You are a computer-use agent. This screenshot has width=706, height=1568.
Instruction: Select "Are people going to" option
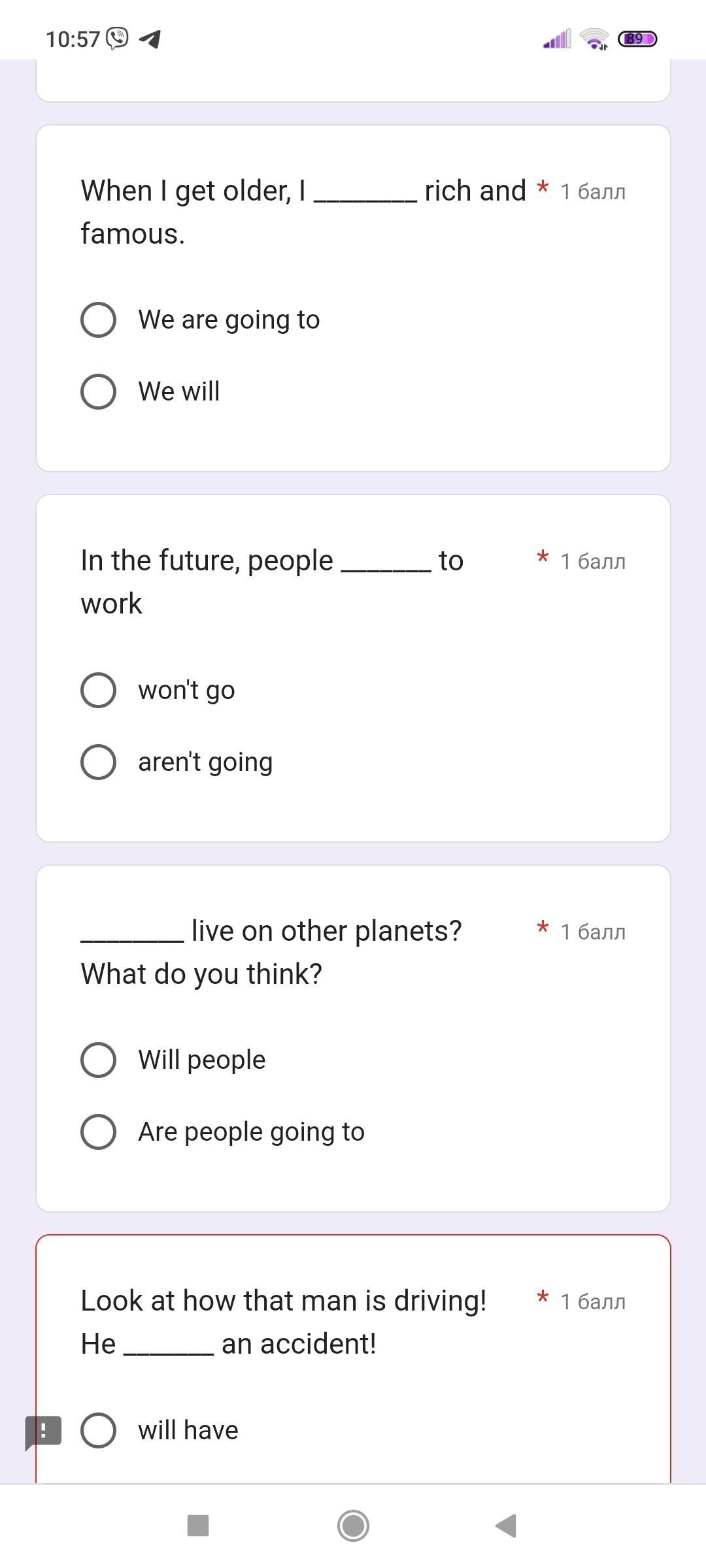pos(98,1132)
